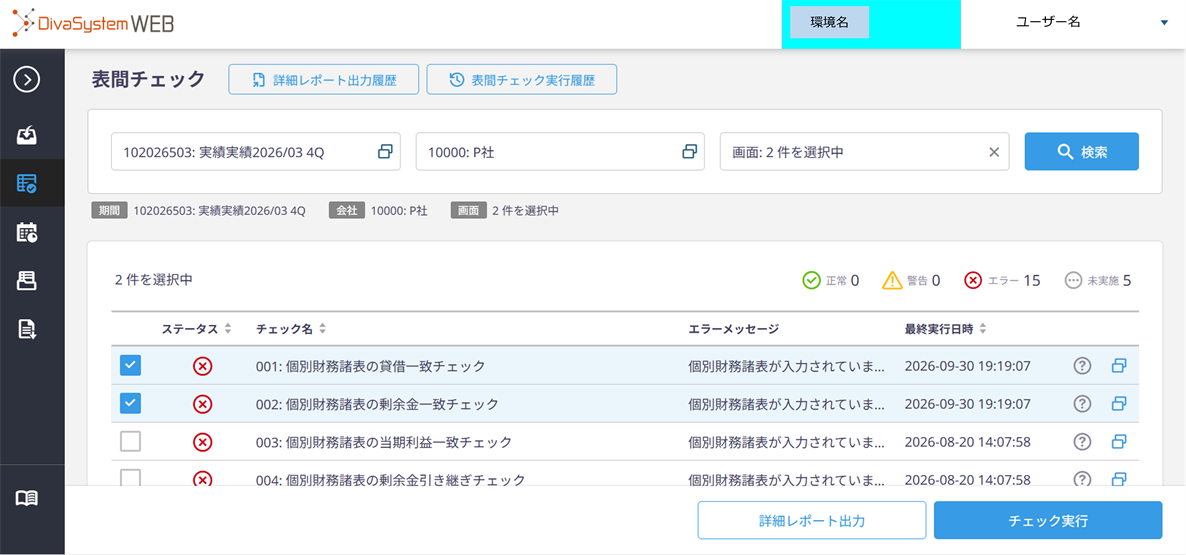Click the チェック実行 button
The width and height of the screenshot is (1186, 555).
click(1048, 520)
